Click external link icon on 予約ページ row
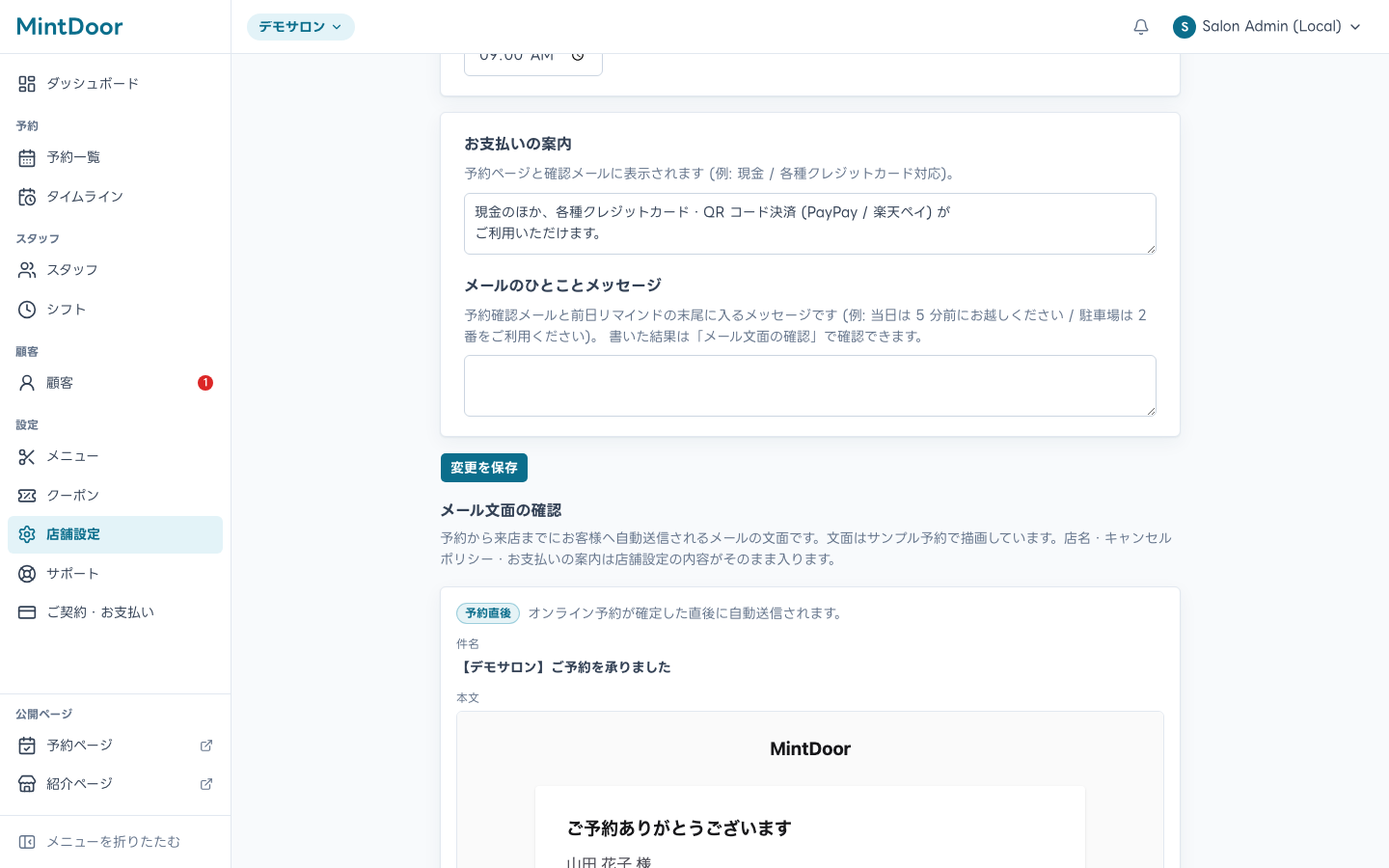 [x=206, y=746]
